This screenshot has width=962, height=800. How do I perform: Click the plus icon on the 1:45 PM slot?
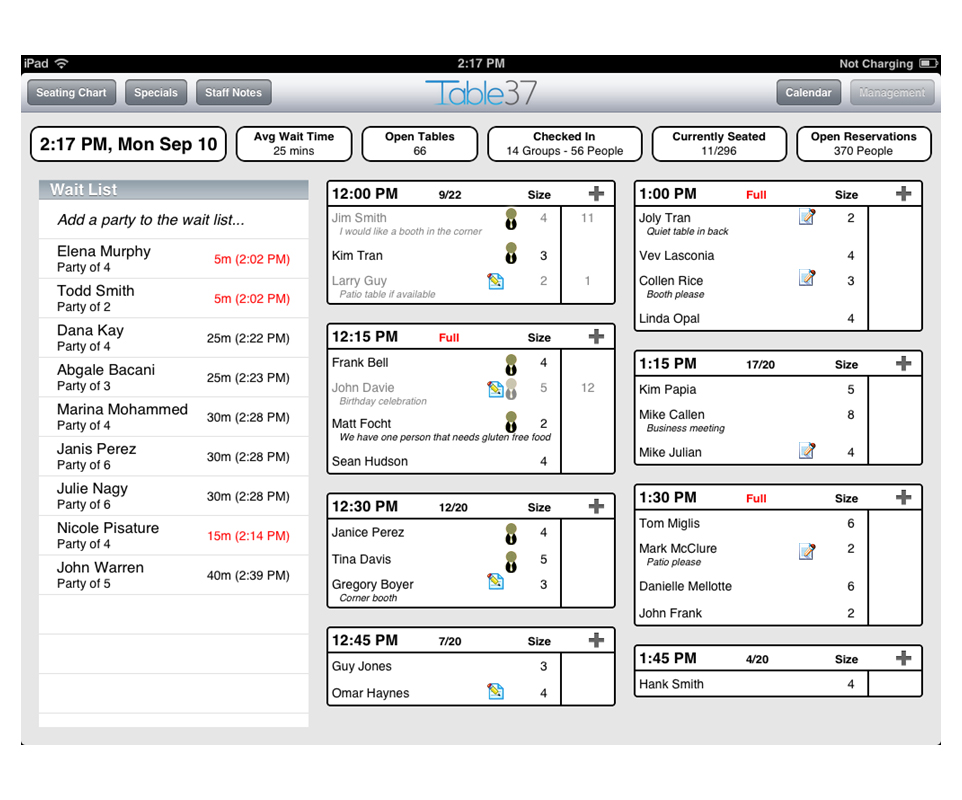[x=903, y=658]
